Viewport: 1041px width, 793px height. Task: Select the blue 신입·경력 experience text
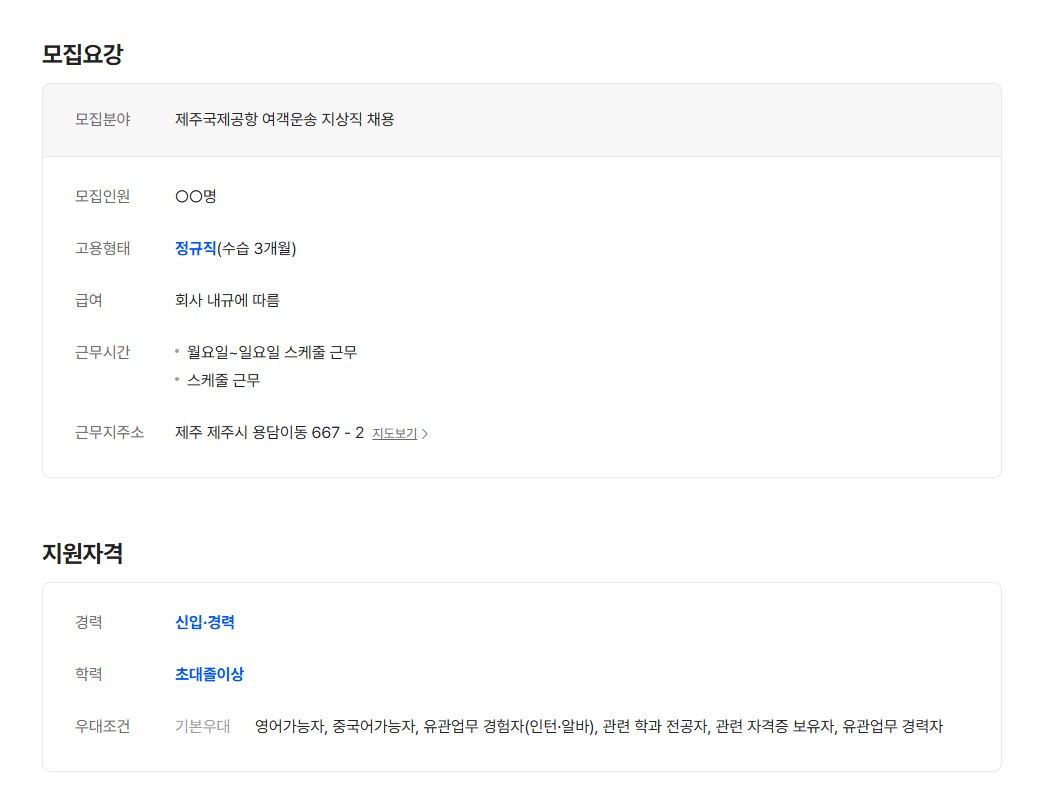point(205,622)
